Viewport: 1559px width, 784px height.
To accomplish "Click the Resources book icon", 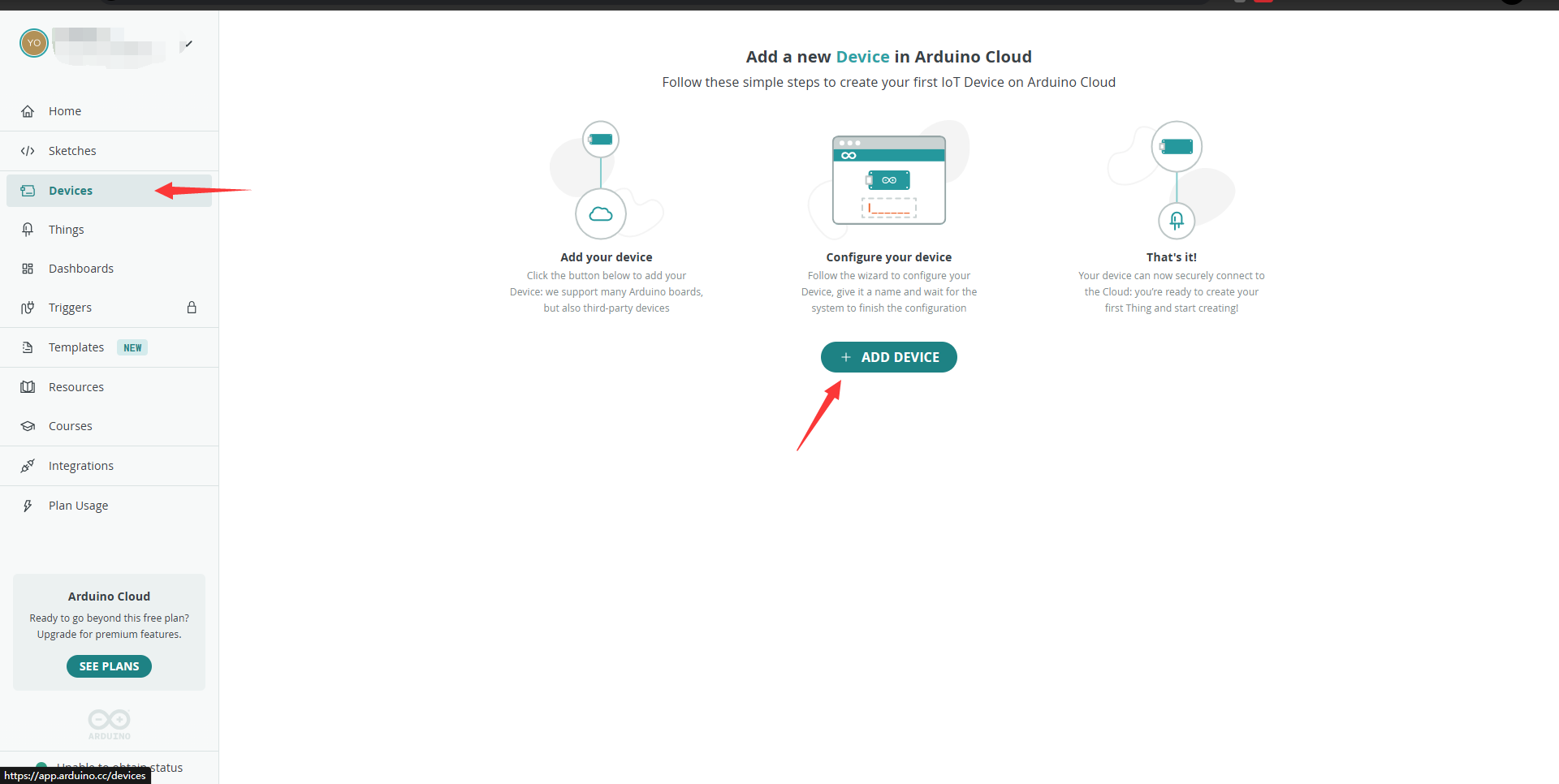I will [28, 387].
